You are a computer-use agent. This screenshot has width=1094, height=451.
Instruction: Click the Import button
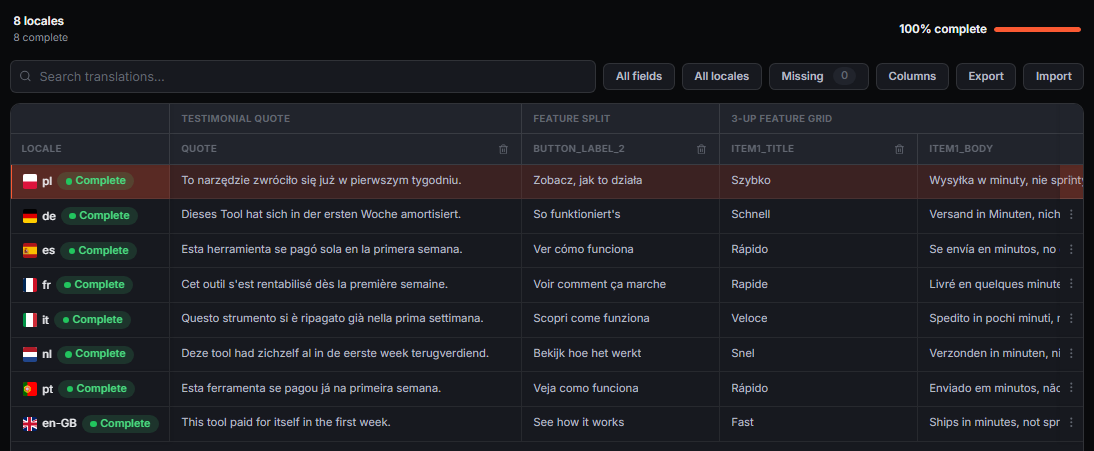(1054, 77)
